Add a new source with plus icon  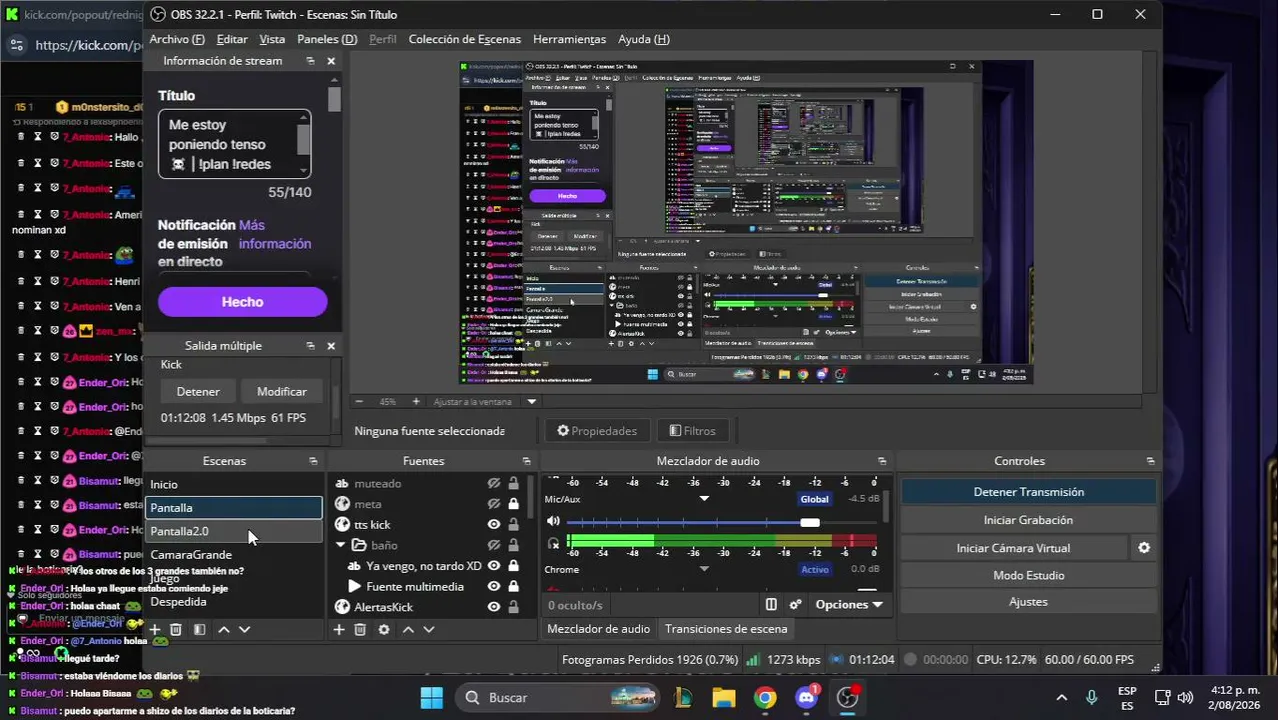tap(339, 629)
